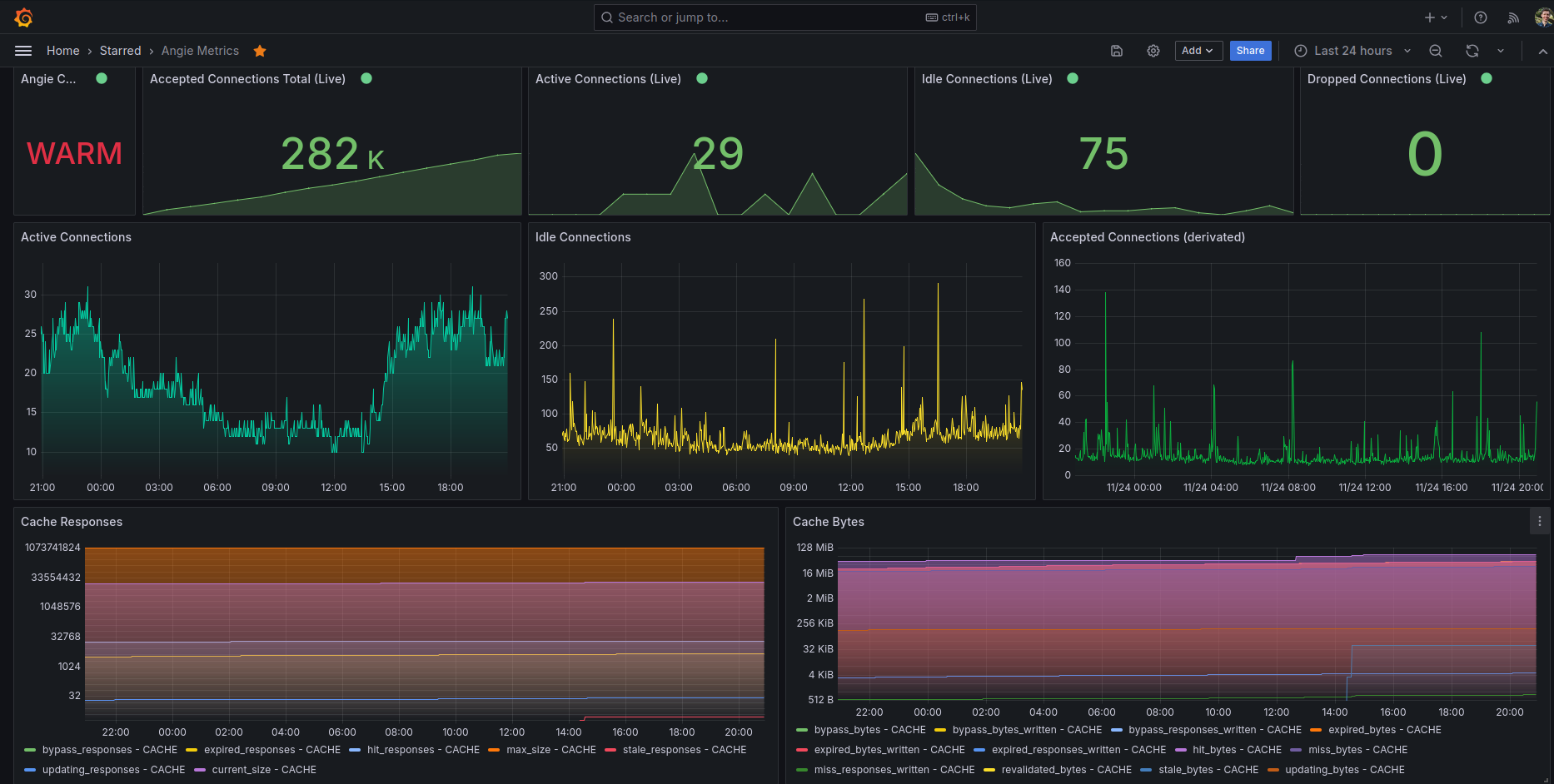Screen dimensions: 1554x784
Task: Open dashboard settings gear icon
Action: 1153,51
